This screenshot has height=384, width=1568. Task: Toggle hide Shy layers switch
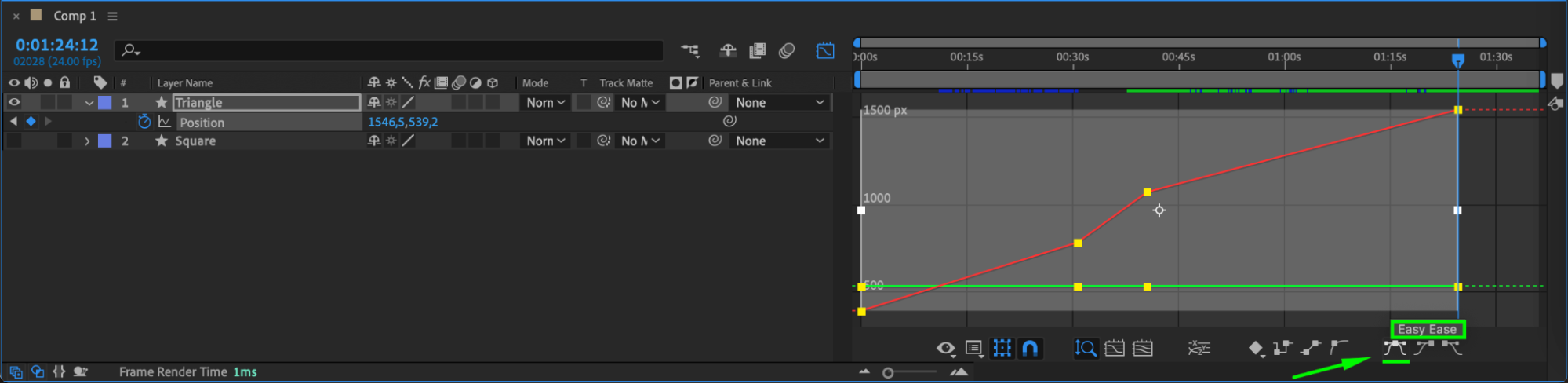(728, 51)
